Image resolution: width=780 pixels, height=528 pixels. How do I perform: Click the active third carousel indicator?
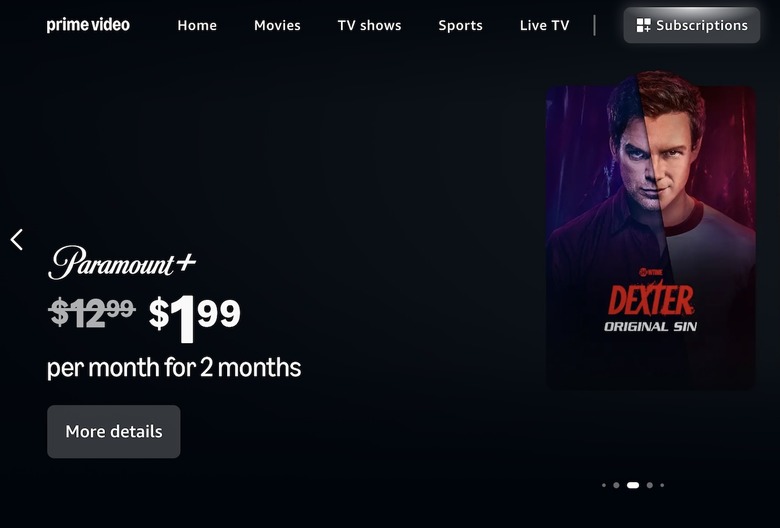pos(633,485)
